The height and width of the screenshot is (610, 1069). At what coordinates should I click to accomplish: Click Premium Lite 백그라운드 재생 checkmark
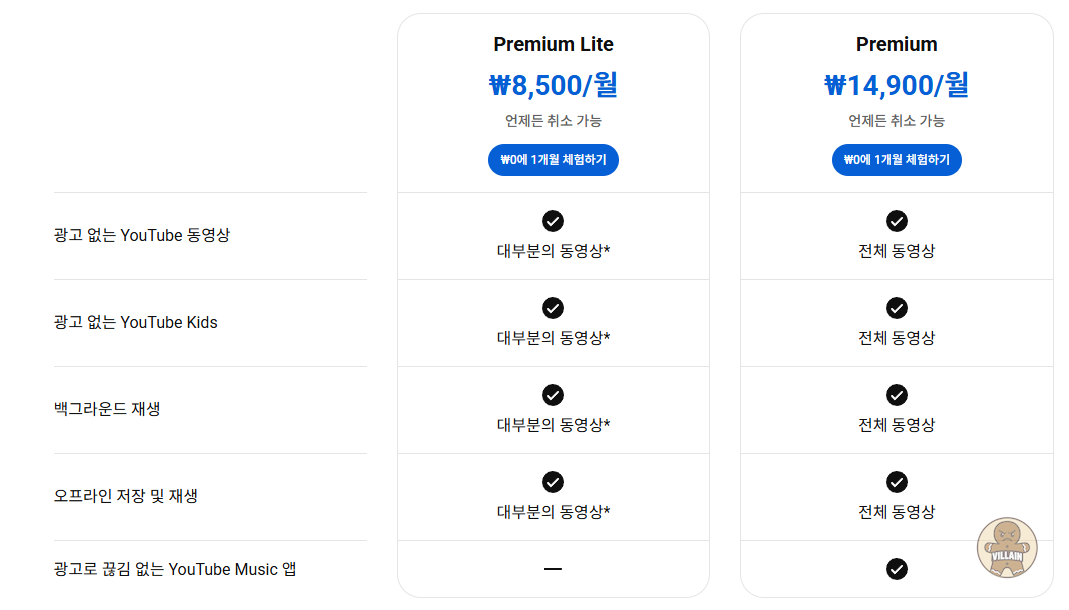point(553,395)
